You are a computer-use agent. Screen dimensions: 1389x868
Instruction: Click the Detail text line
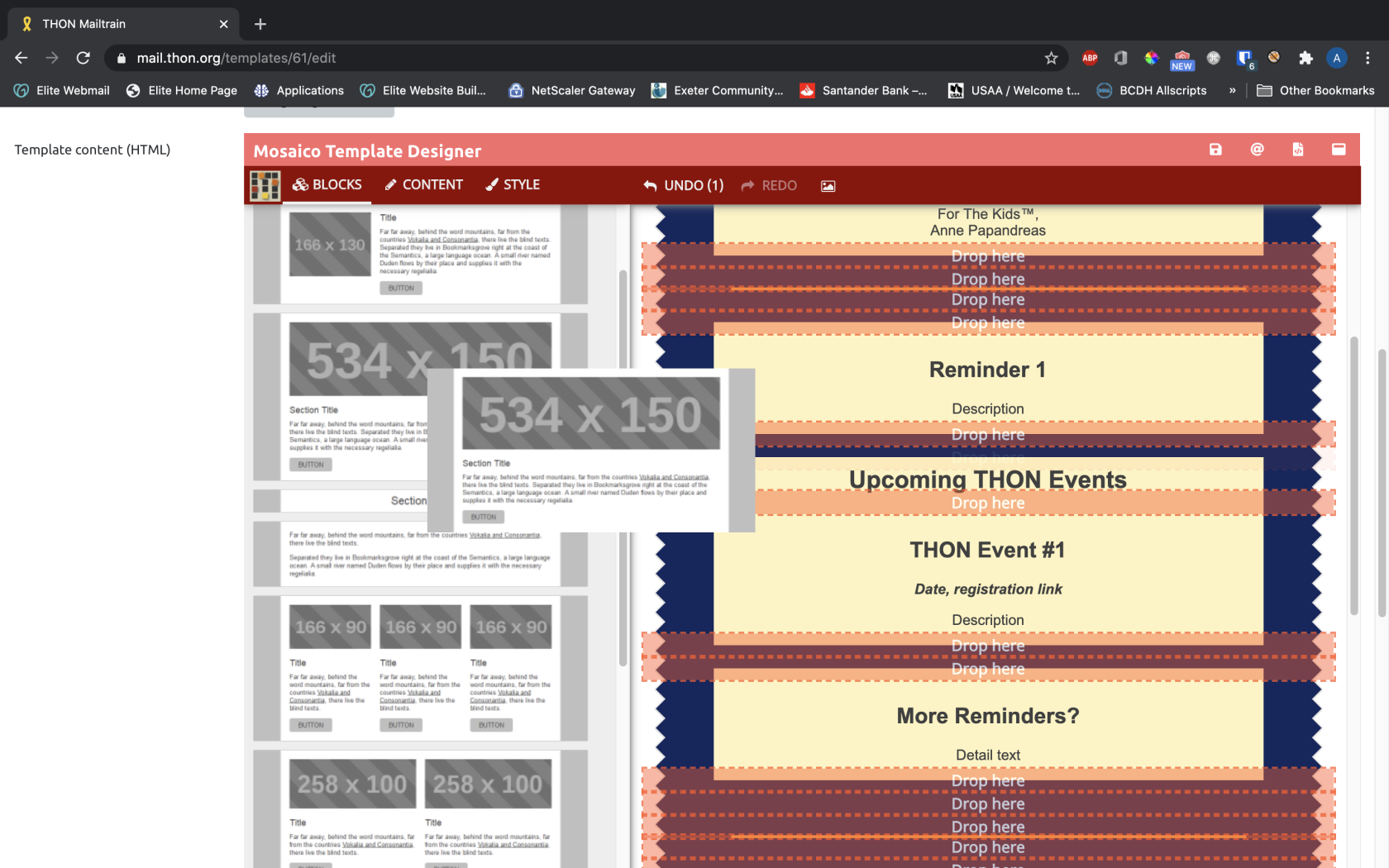click(x=987, y=755)
